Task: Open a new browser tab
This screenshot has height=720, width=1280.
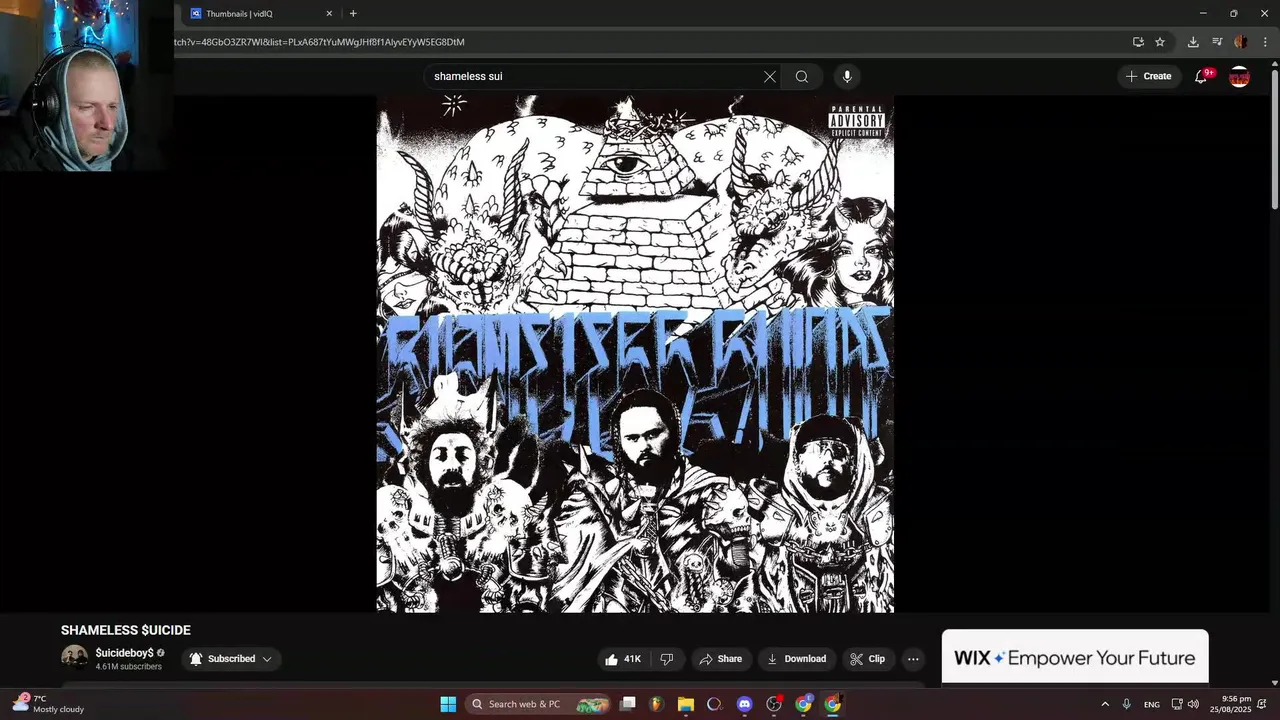Action: click(x=353, y=14)
